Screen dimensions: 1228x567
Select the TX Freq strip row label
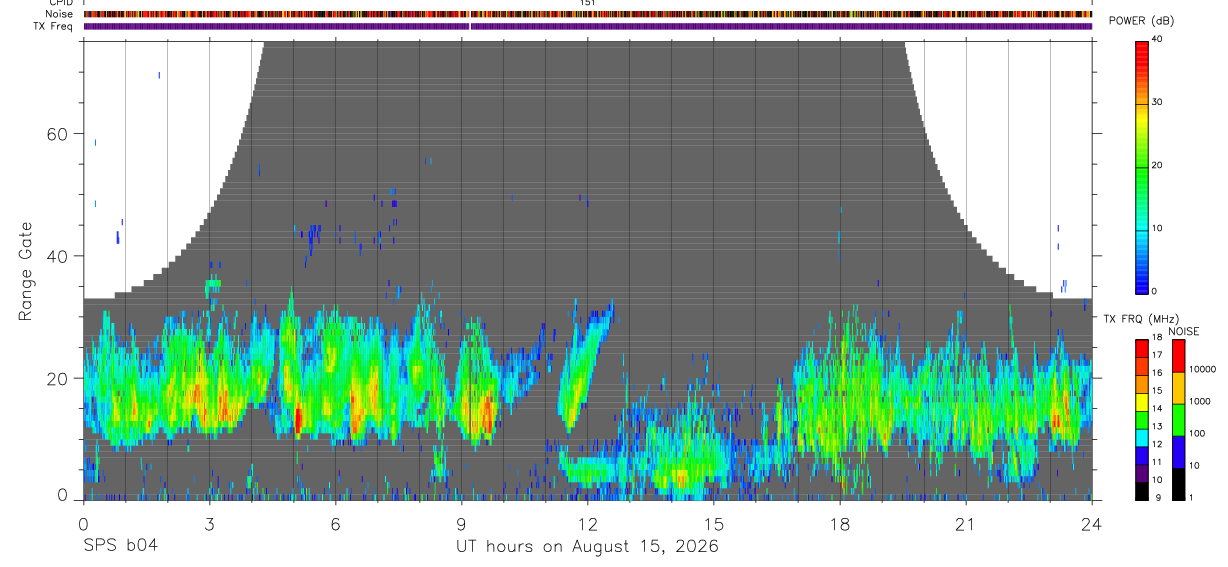[x=53, y=26]
